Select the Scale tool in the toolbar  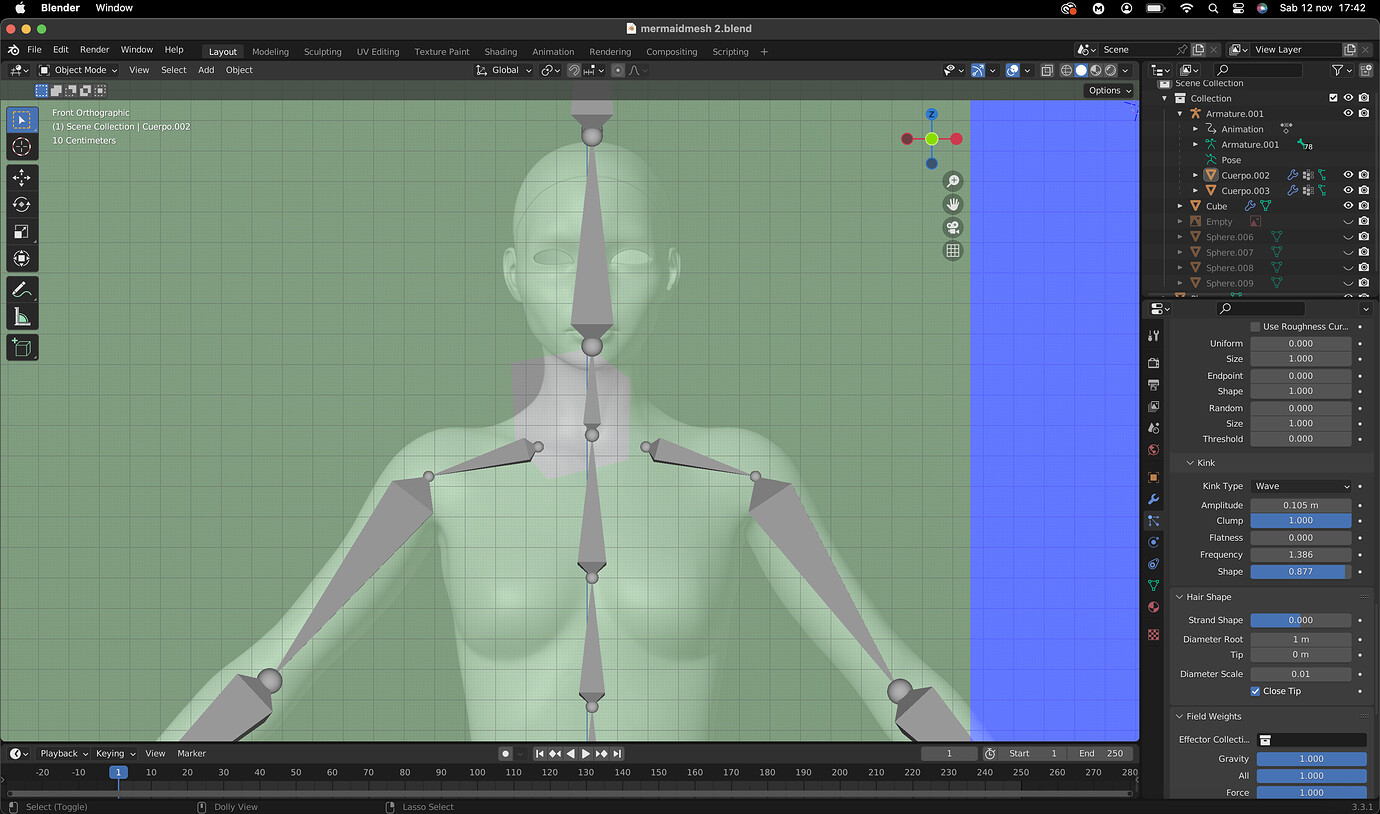pyautogui.click(x=22, y=231)
